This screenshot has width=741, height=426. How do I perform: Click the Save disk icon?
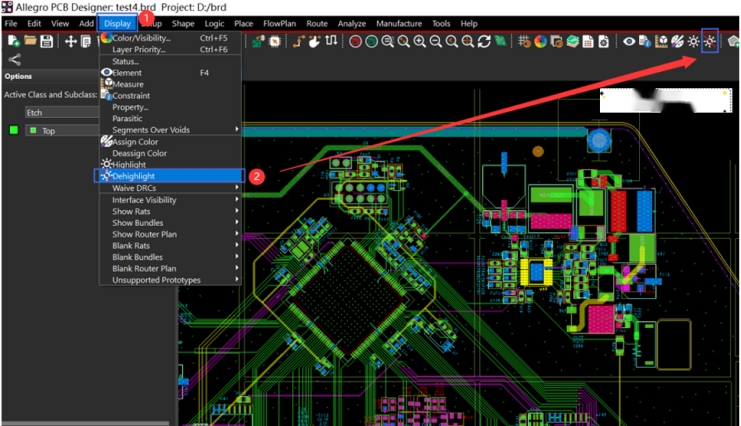tap(47, 41)
